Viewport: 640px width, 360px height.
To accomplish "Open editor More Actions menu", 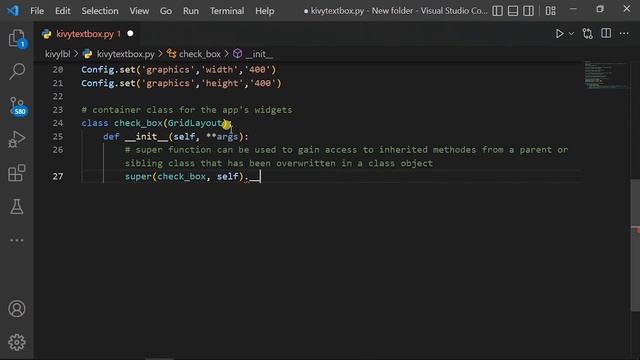I will [624, 33].
